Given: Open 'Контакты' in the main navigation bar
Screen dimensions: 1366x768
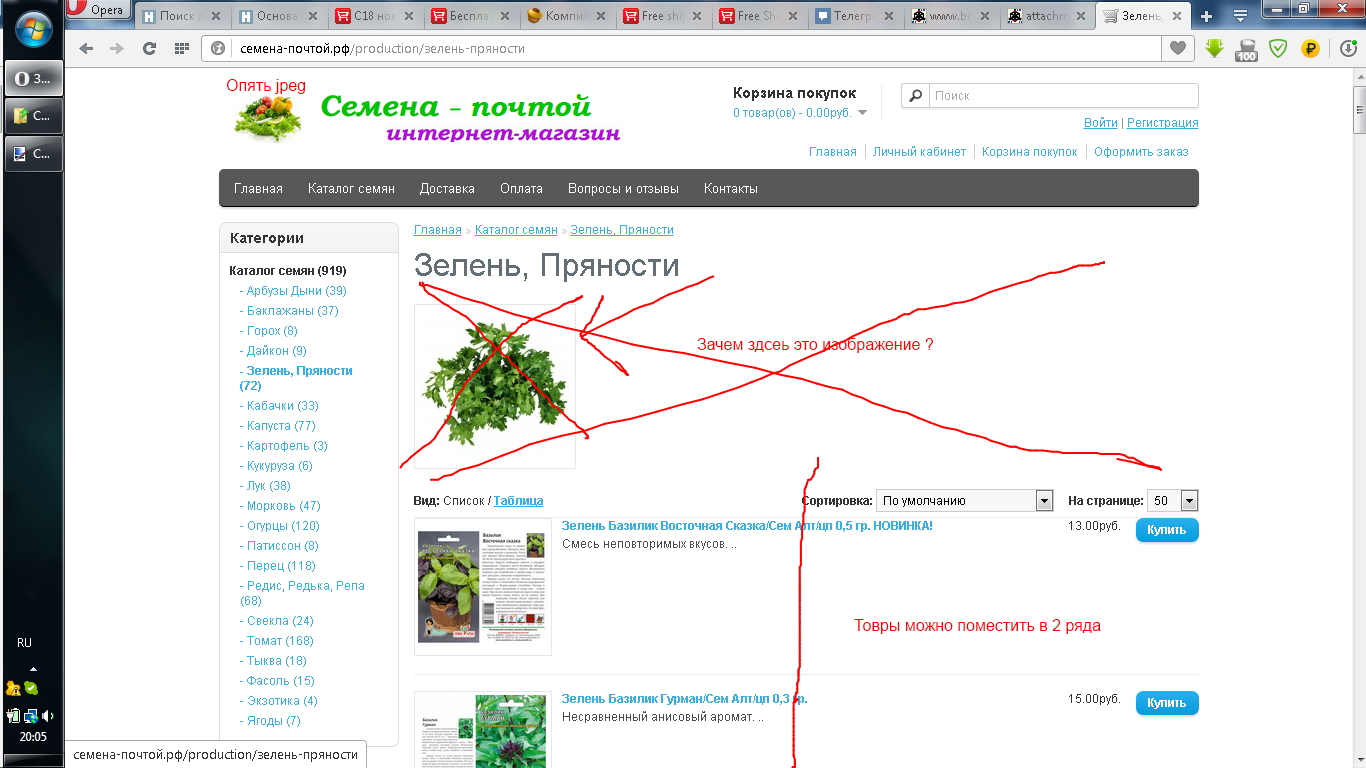Looking at the screenshot, I should click(730, 189).
